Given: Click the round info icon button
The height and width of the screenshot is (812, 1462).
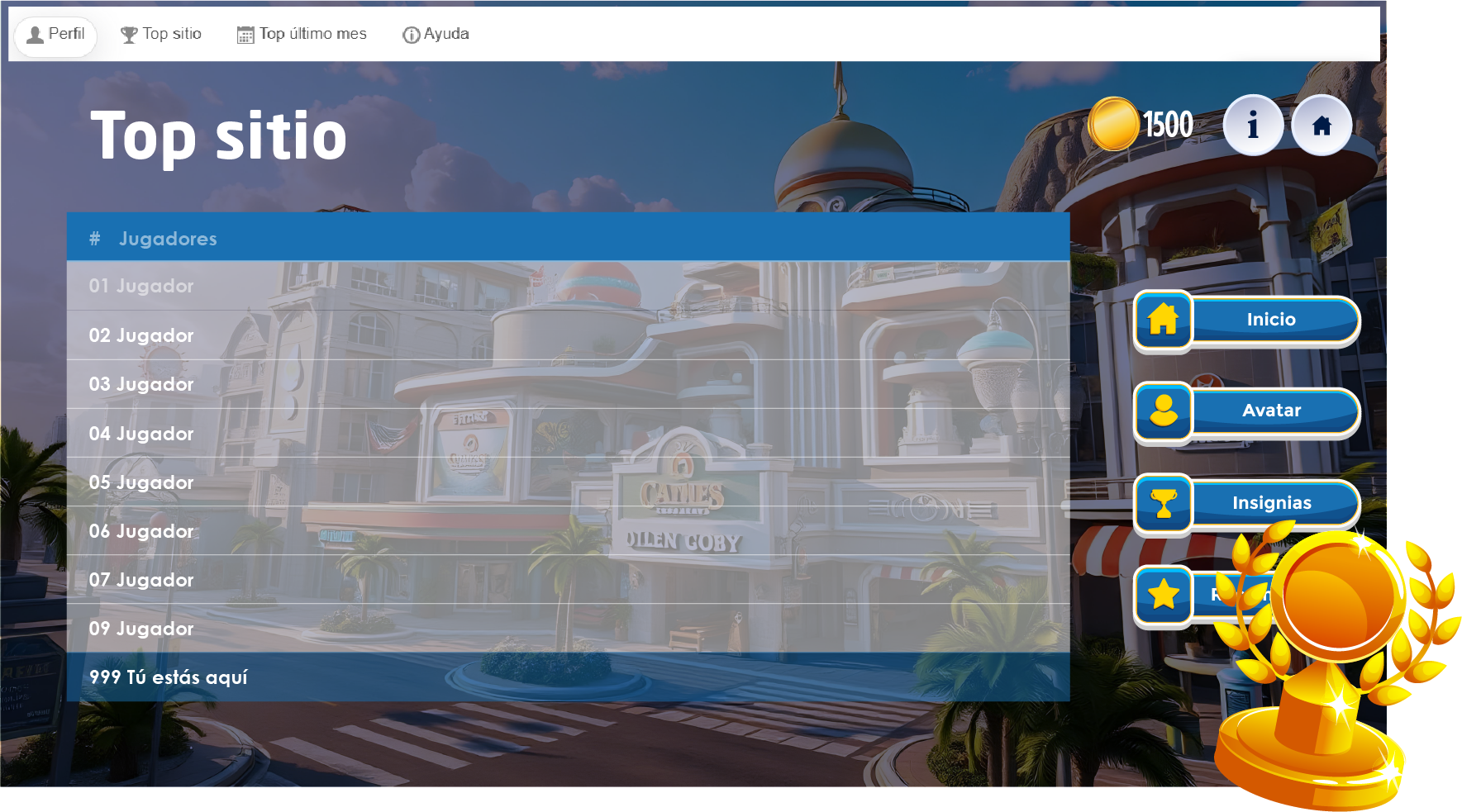Looking at the screenshot, I should [1252, 126].
